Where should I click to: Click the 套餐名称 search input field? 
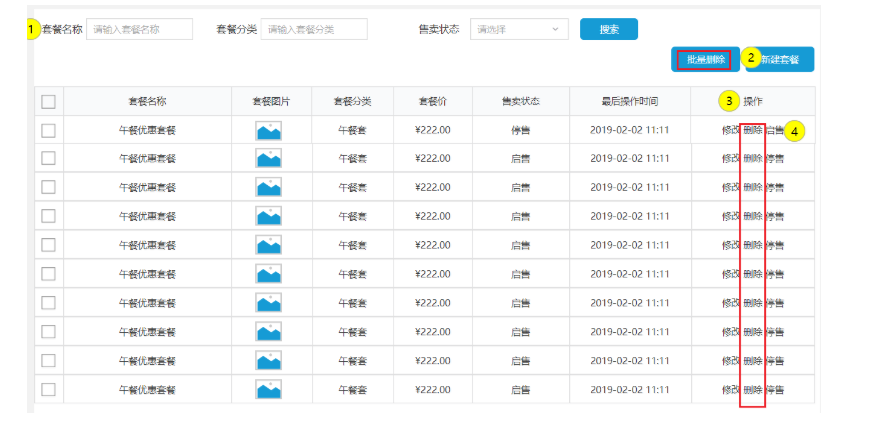pyautogui.click(x=140, y=29)
